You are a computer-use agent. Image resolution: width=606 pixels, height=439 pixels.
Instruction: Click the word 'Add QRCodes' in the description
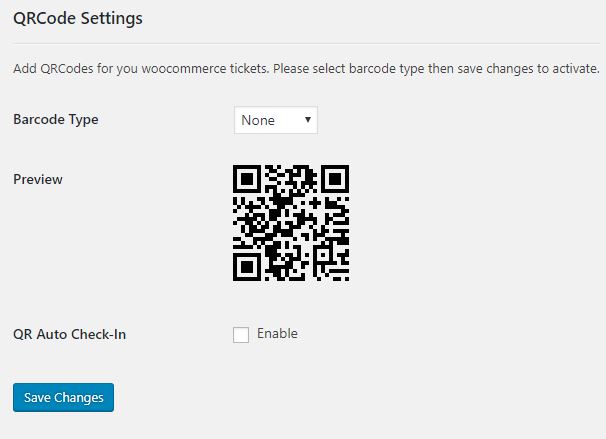(53, 69)
